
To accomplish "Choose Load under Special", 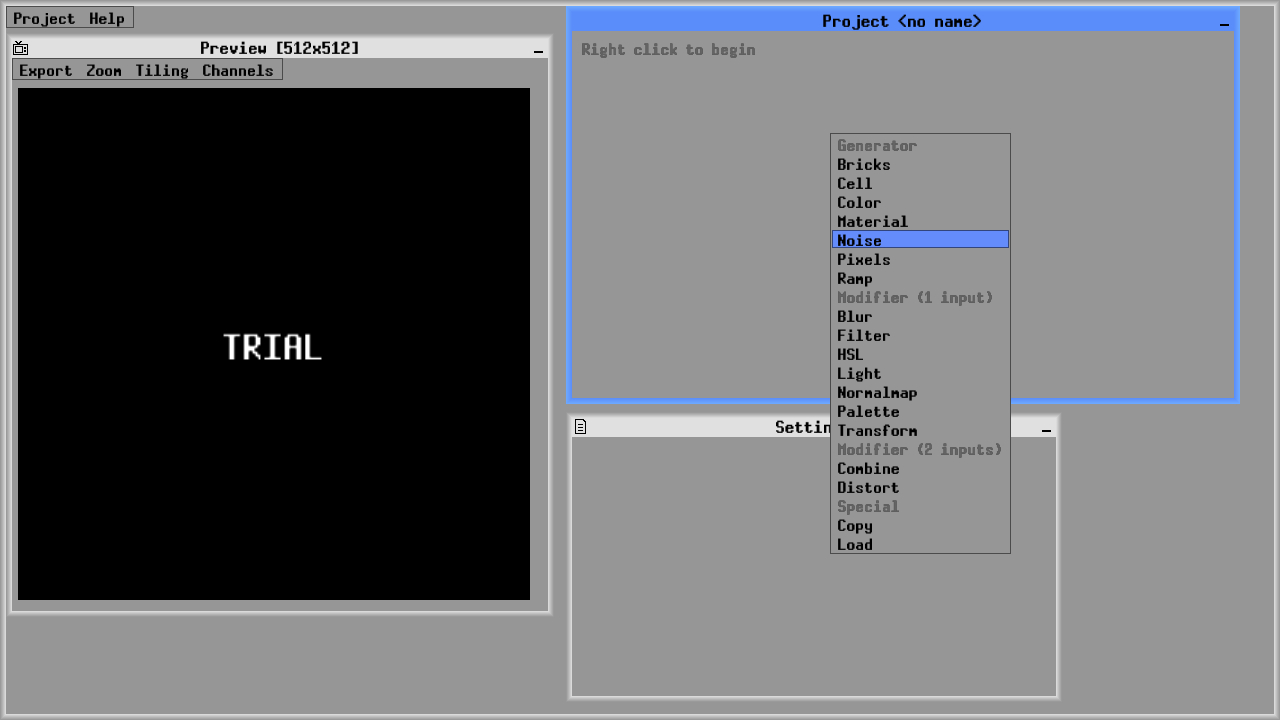I will [x=920, y=544].
